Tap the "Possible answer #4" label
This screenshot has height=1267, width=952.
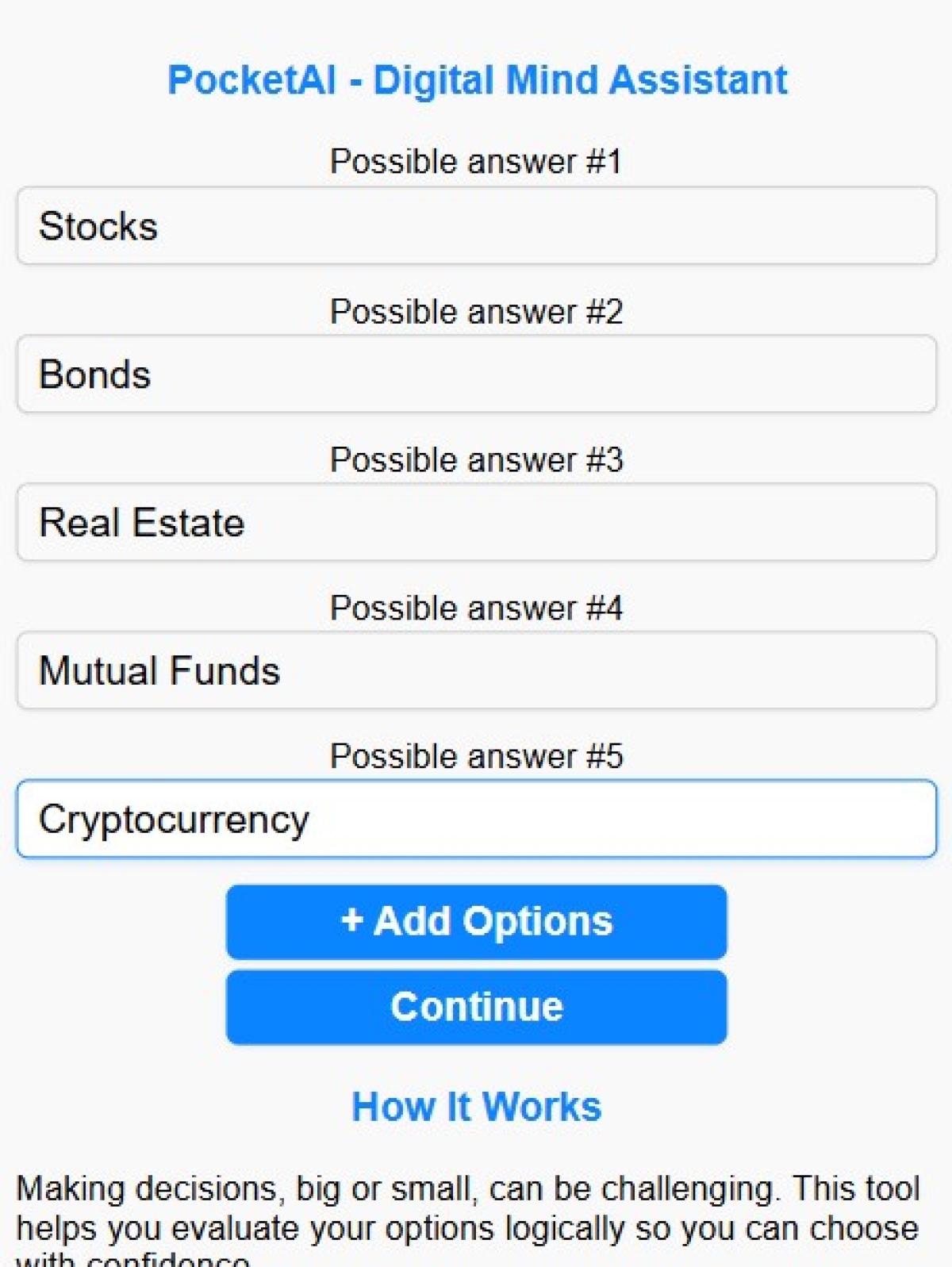(476, 609)
